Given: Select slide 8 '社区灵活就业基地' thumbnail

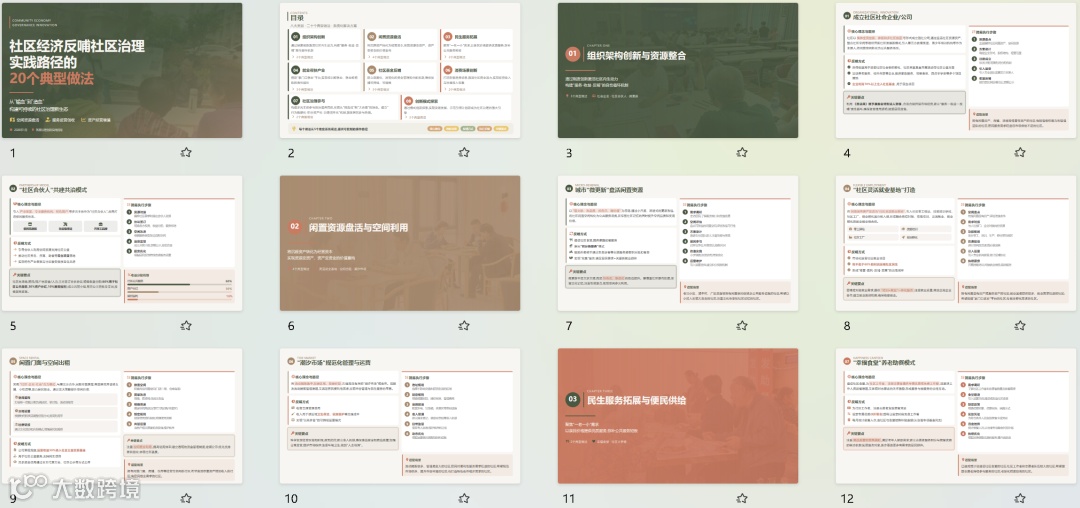Looking at the screenshot, I should coord(956,243).
